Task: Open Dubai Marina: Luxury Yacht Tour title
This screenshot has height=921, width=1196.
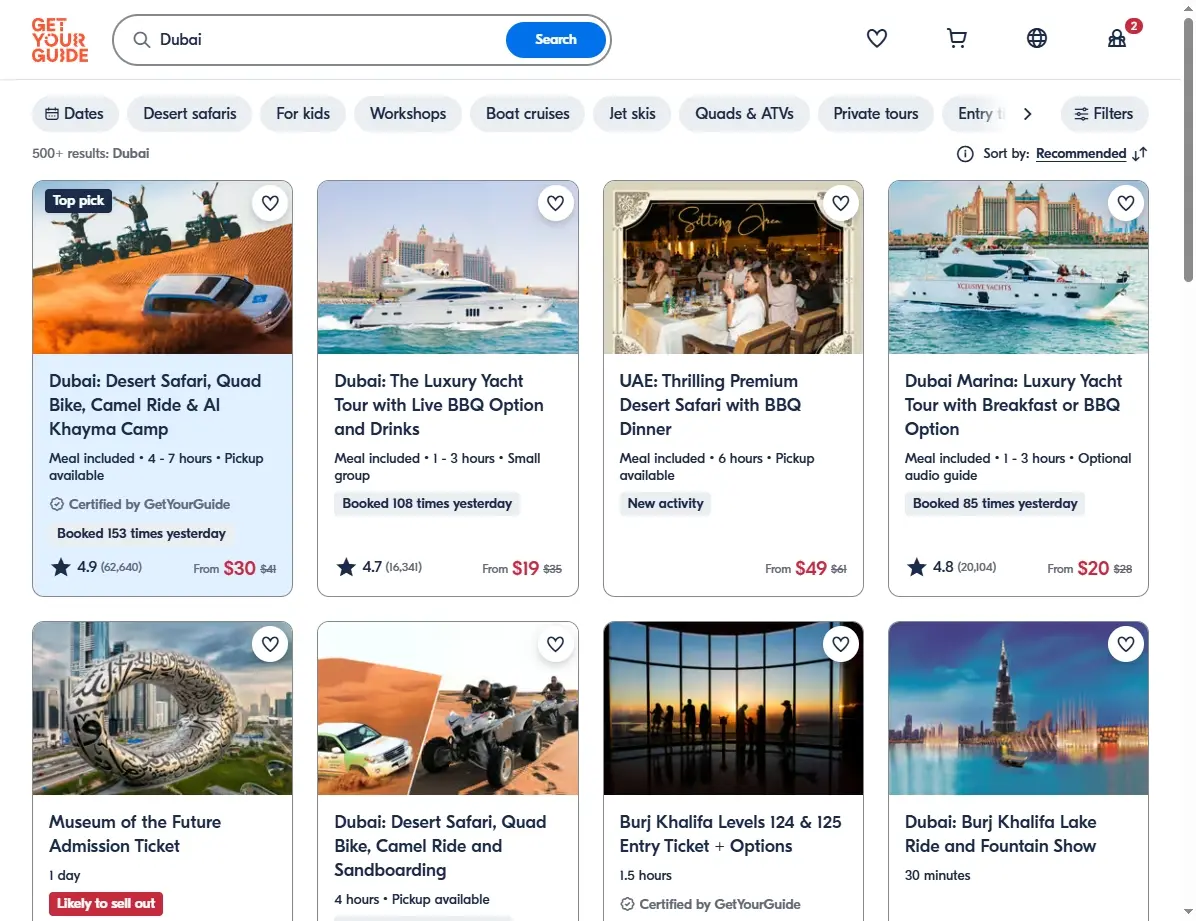Action: coord(1013,405)
